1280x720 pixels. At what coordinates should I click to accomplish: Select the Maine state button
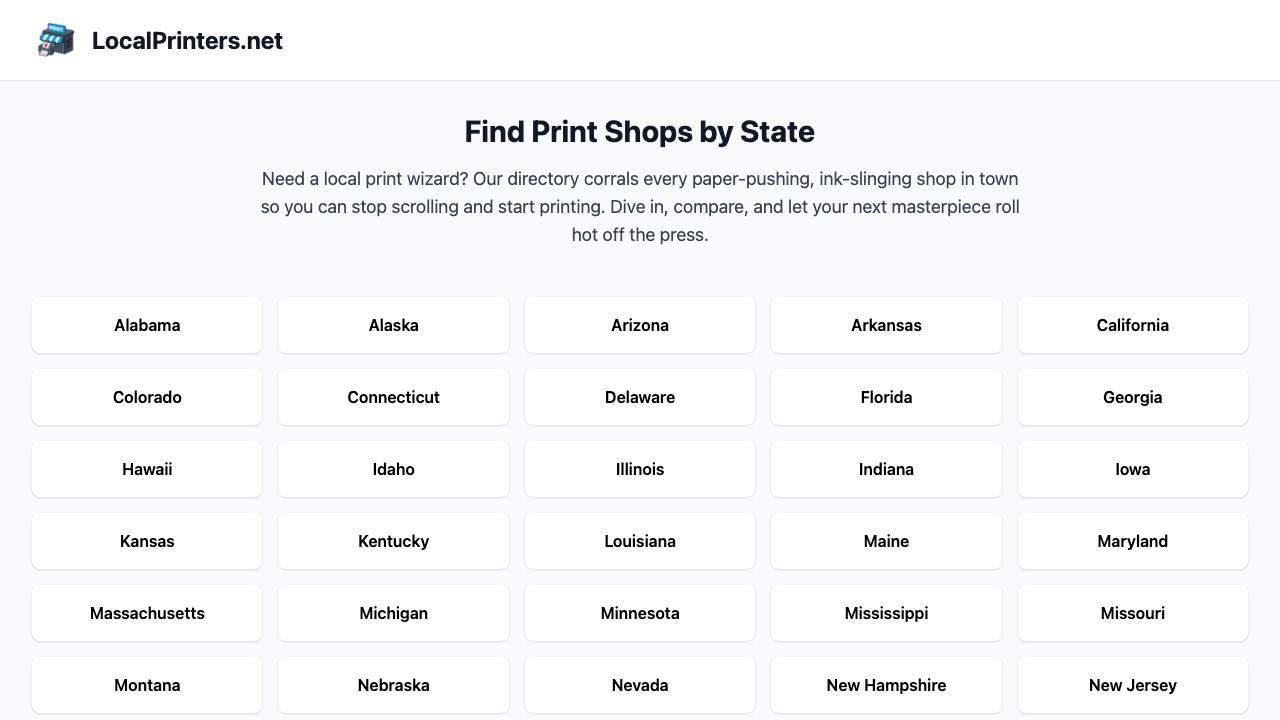coord(886,541)
